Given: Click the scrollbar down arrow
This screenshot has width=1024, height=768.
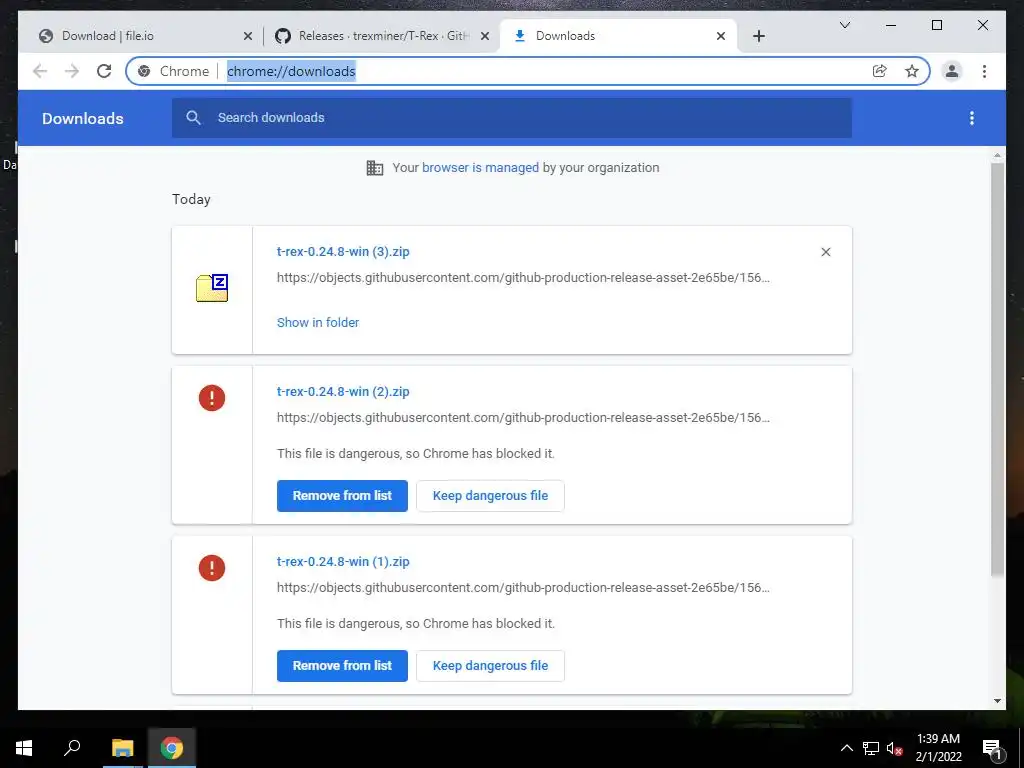Looking at the screenshot, I should 997,701.
